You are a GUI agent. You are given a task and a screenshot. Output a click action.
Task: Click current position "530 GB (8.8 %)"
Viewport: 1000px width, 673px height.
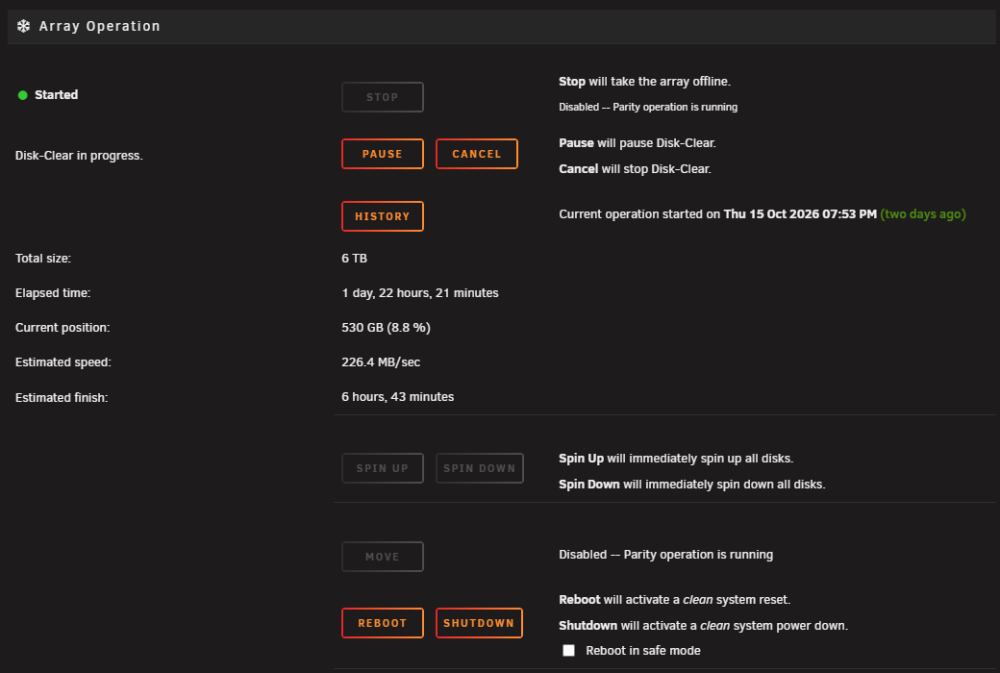click(386, 327)
